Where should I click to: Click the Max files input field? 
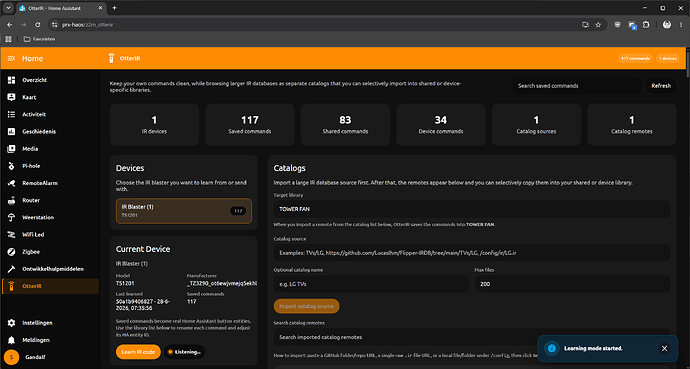[572, 284]
